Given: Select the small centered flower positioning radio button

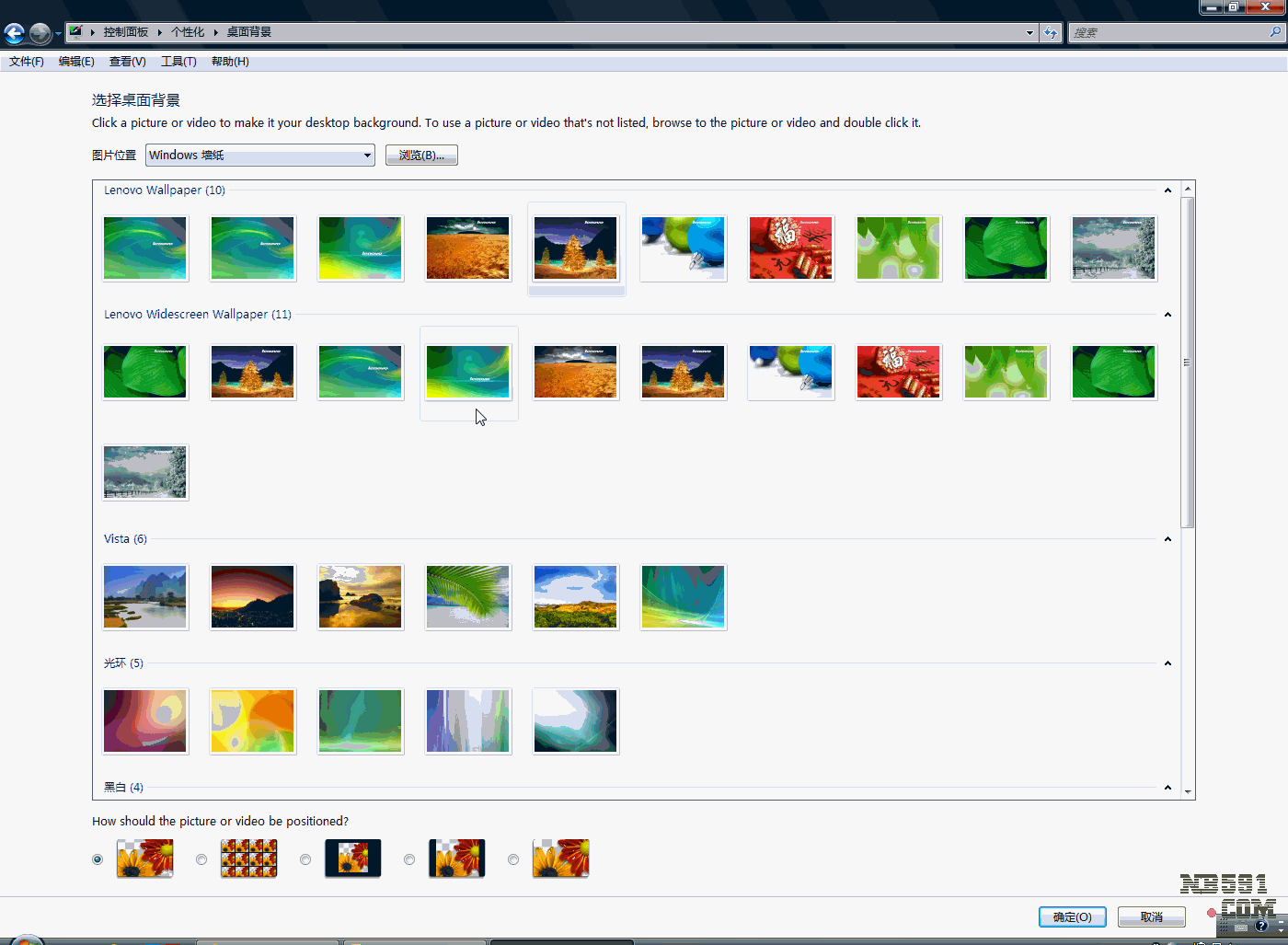Looking at the screenshot, I should point(305,859).
